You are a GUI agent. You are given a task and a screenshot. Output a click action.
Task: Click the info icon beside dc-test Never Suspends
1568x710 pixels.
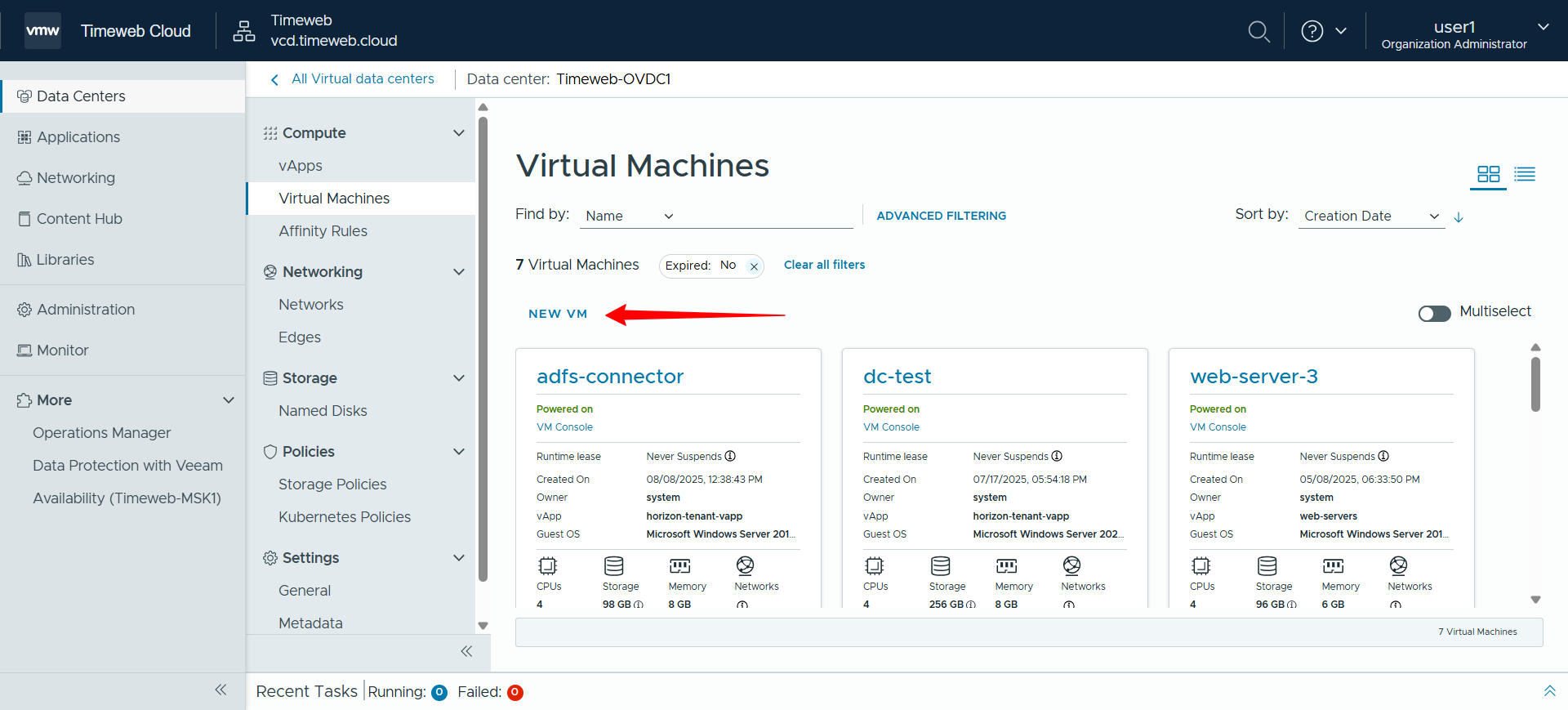(1057, 456)
